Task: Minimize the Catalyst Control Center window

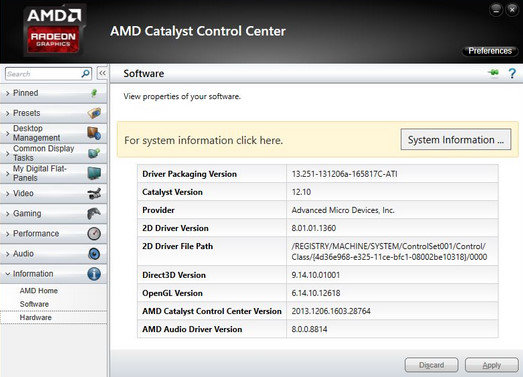Action: click(x=496, y=10)
